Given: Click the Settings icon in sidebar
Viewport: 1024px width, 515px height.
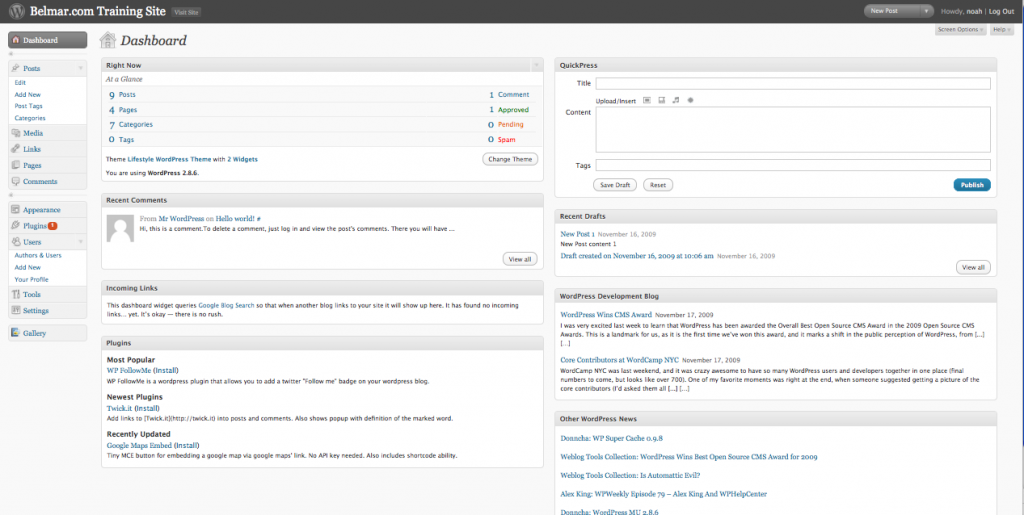Looking at the screenshot, I should tap(16, 311).
